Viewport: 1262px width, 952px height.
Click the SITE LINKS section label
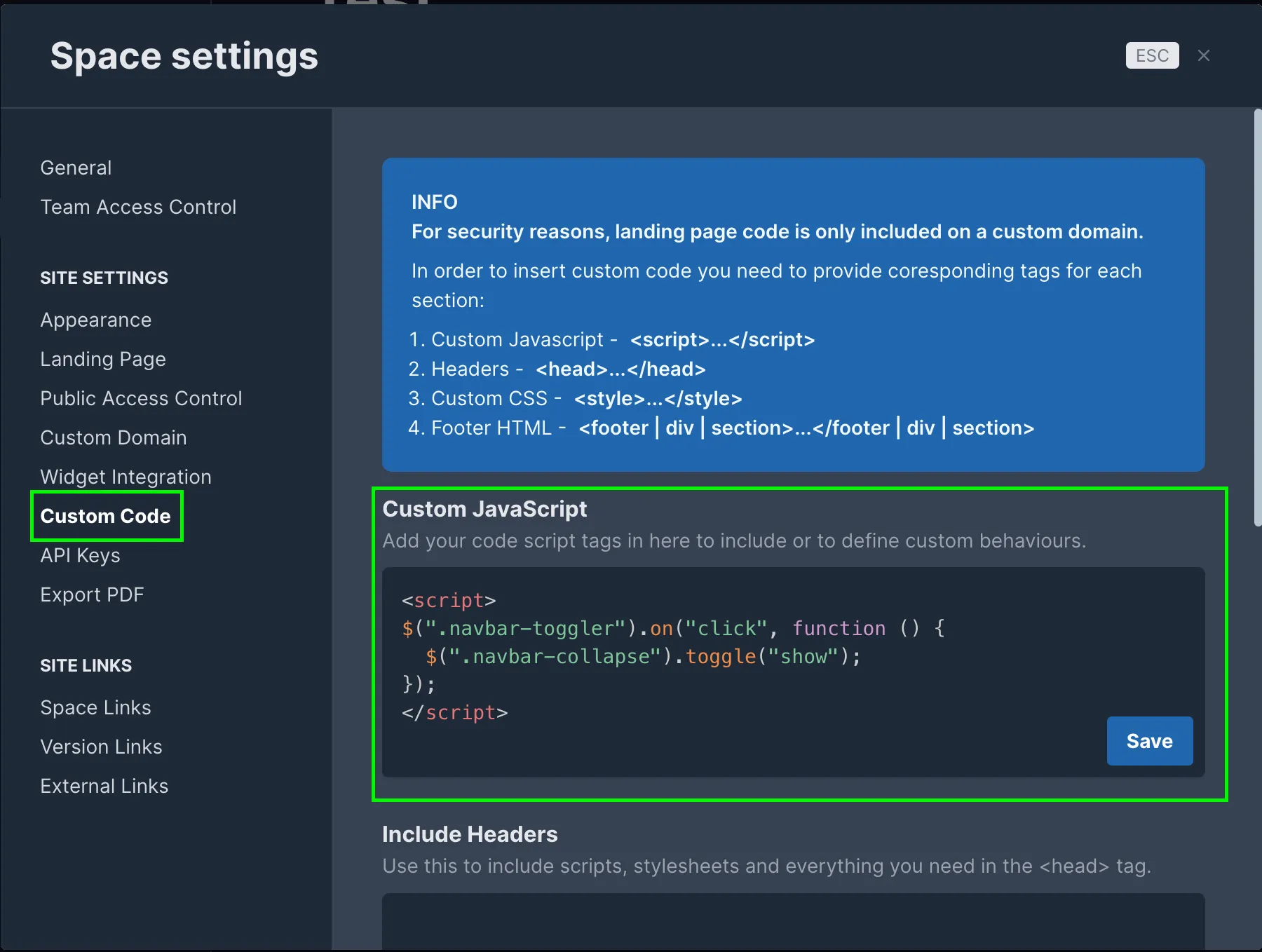coord(86,665)
